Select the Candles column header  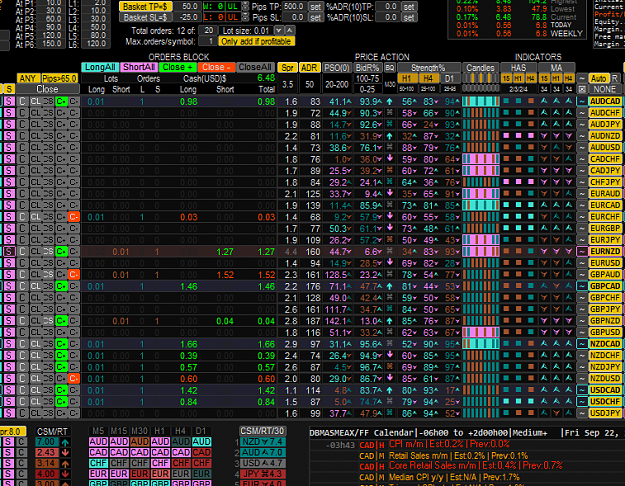point(480,68)
